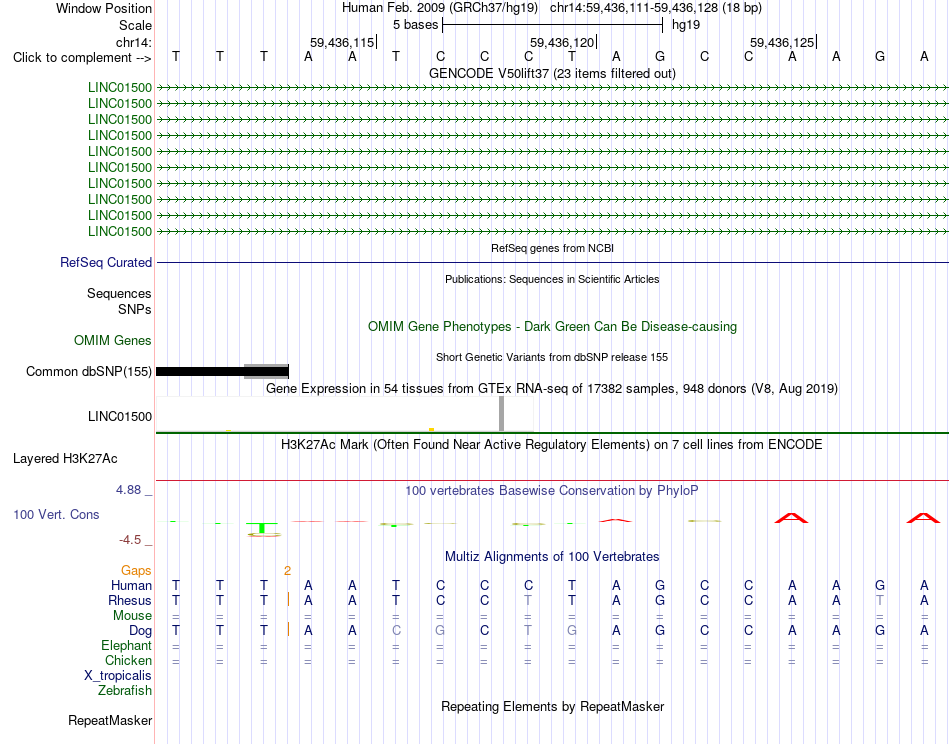Click the -4.5 PhyloP lower scale value
This screenshot has width=950, height=744.
[x=130, y=539]
